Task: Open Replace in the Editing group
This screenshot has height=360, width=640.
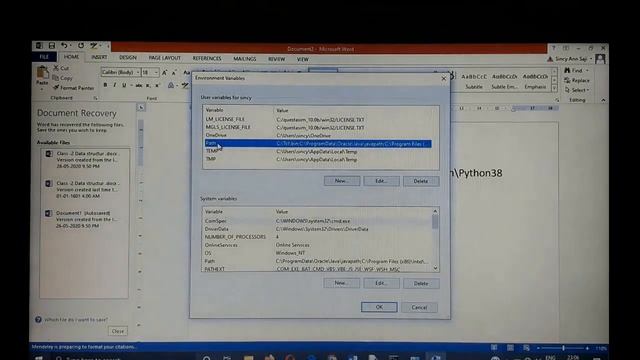Action: (576, 80)
